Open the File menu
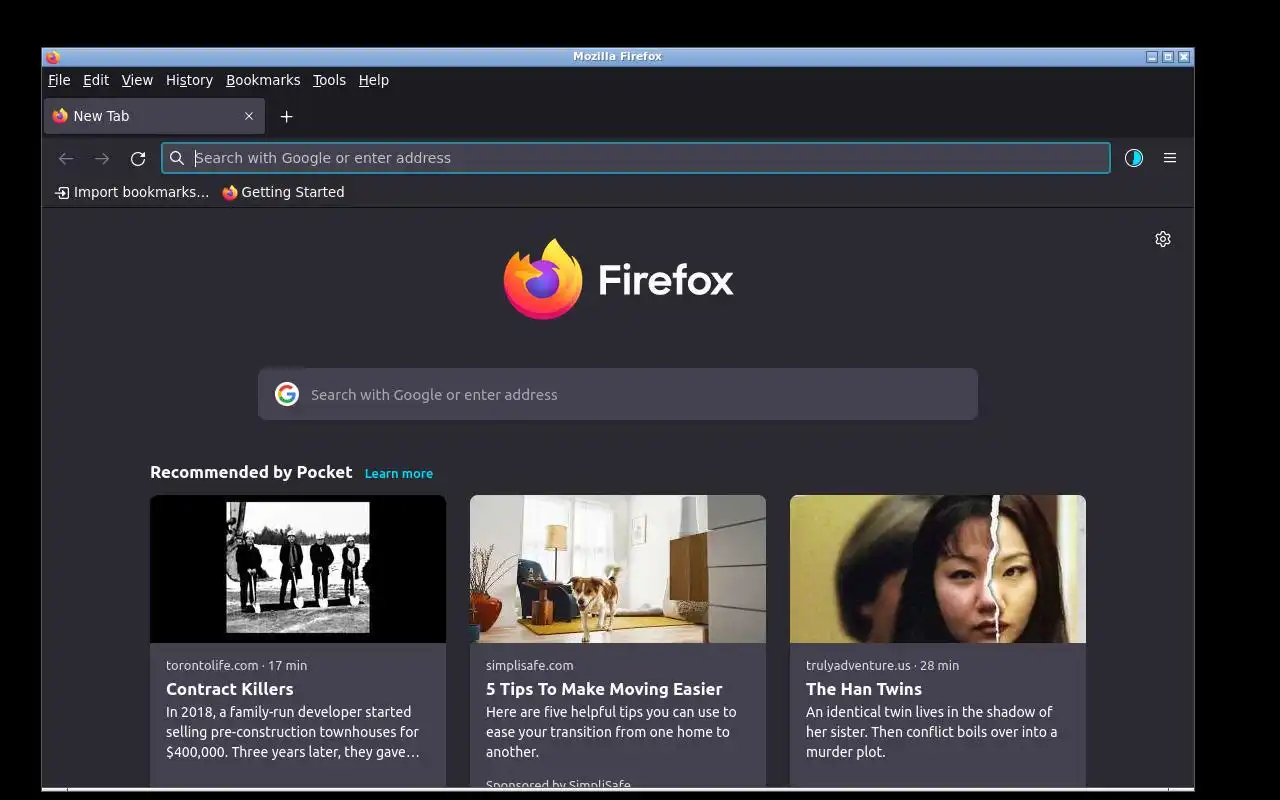 (59, 80)
